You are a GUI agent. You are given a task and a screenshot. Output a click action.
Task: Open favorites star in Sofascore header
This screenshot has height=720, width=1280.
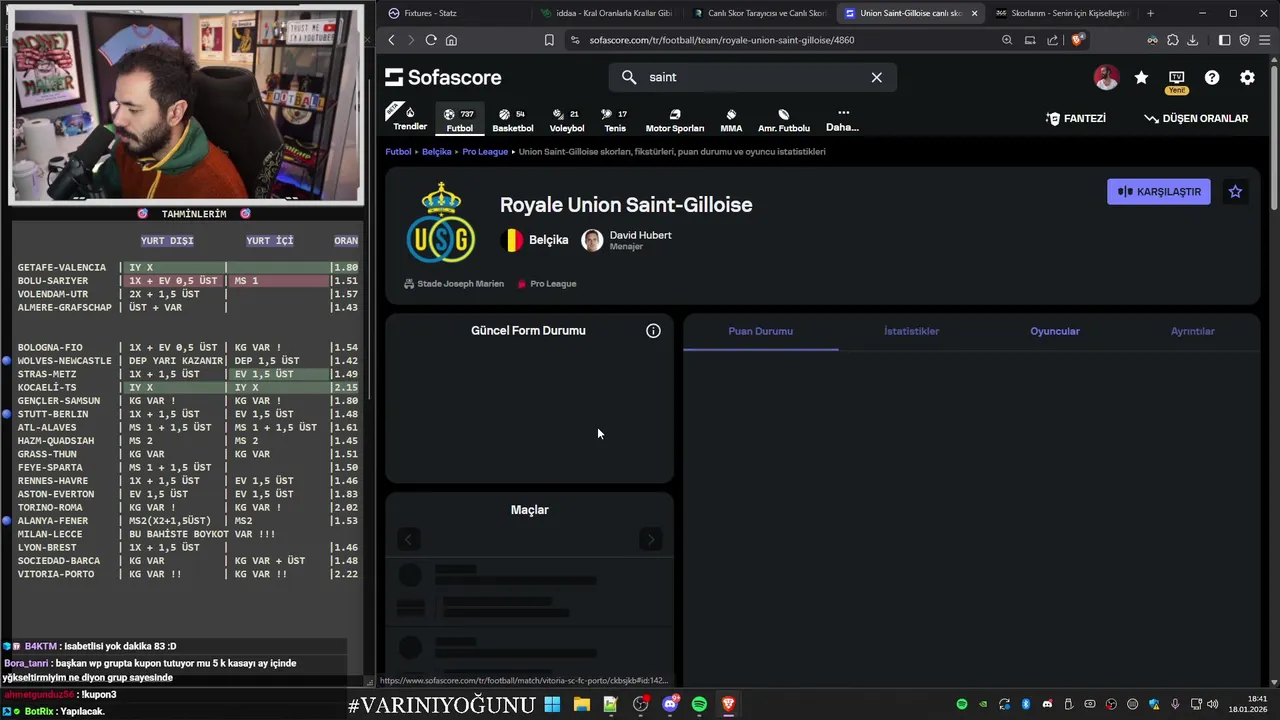click(x=1141, y=77)
